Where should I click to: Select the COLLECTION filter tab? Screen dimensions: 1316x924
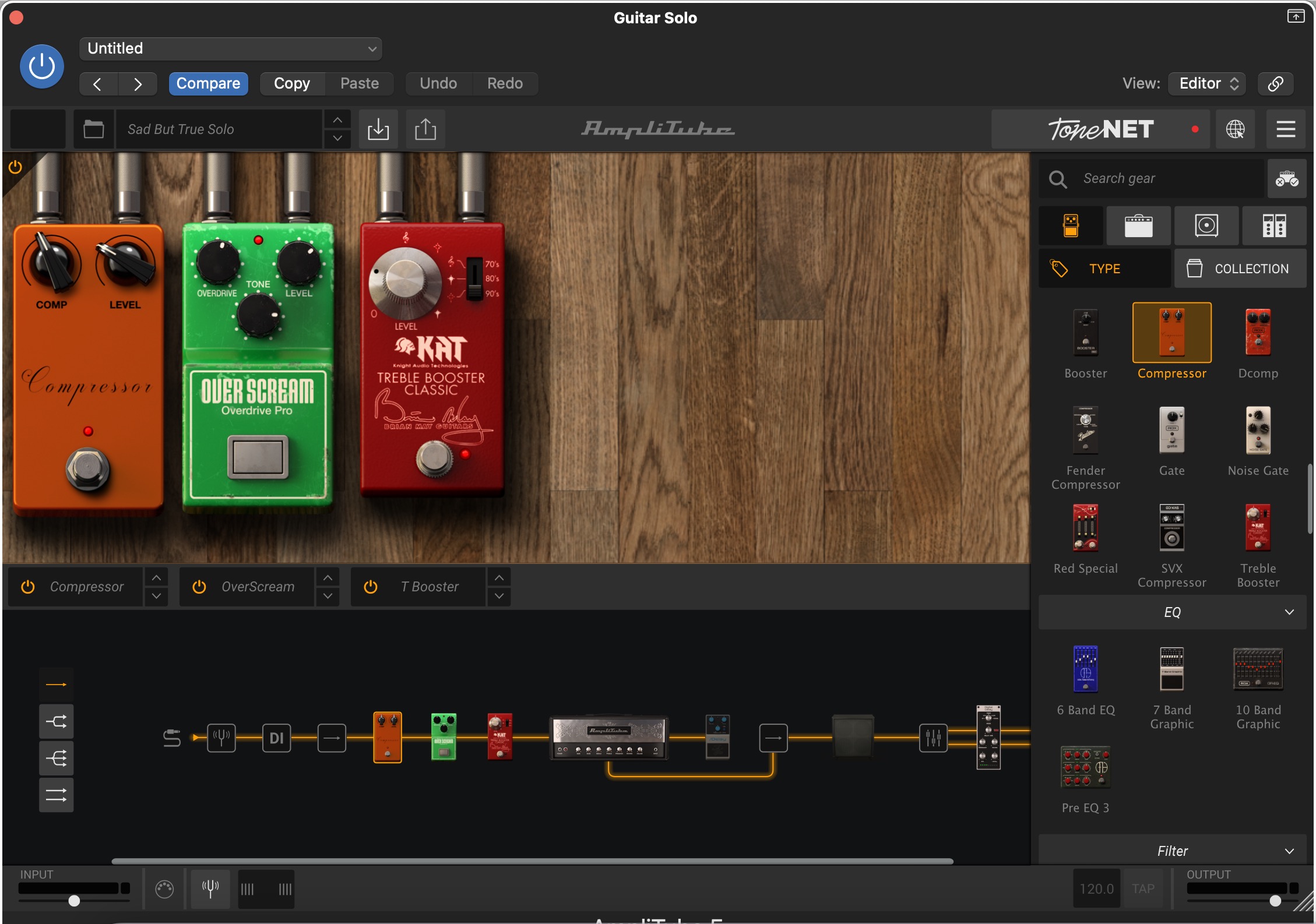[1240, 269]
